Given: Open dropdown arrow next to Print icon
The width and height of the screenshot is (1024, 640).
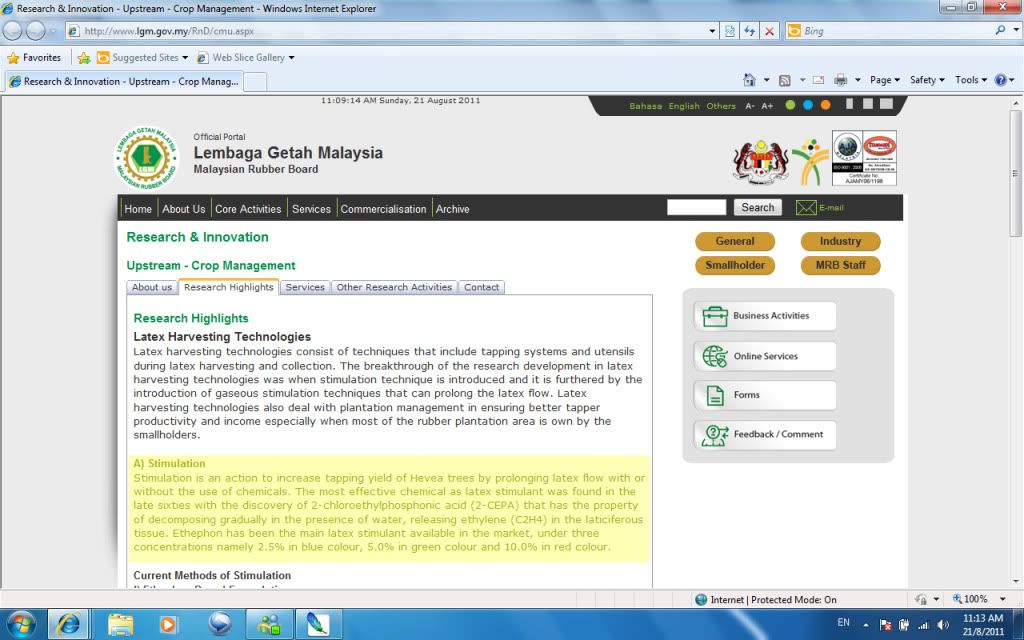Looking at the screenshot, I should click(857, 80).
